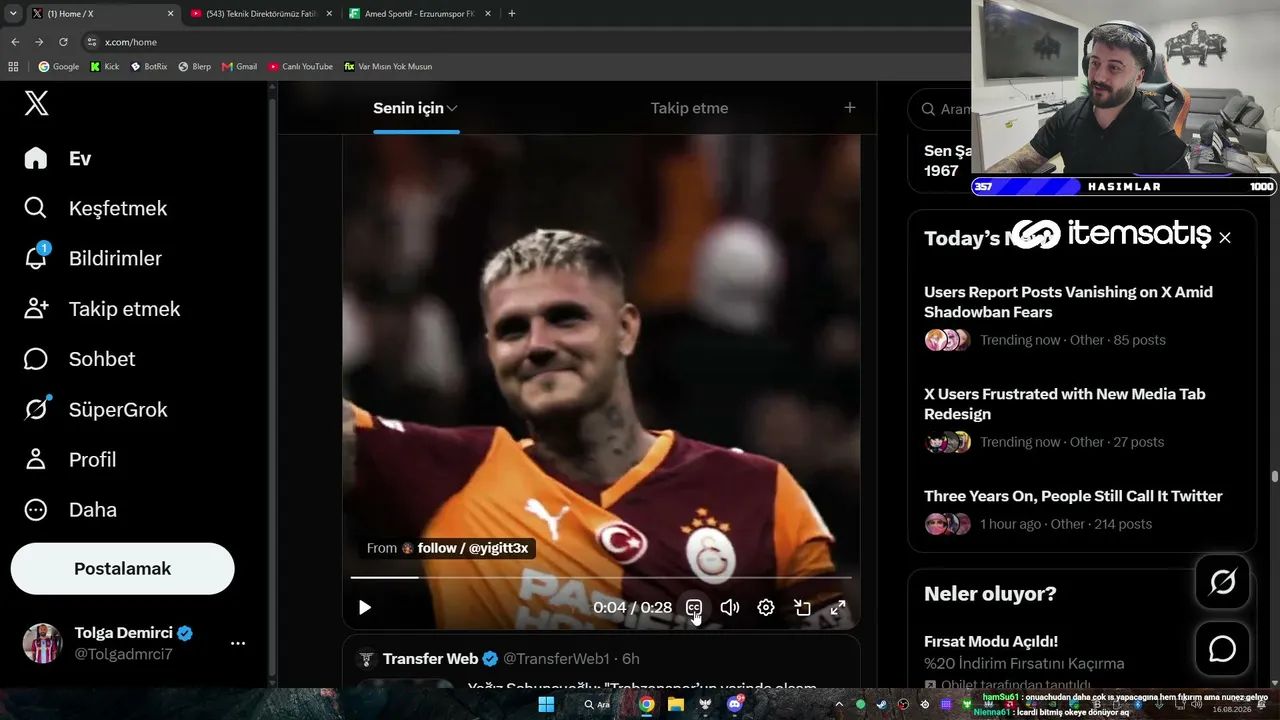The width and height of the screenshot is (1280, 720).
Task: Open Chrome from the taskbar
Action: [647, 704]
